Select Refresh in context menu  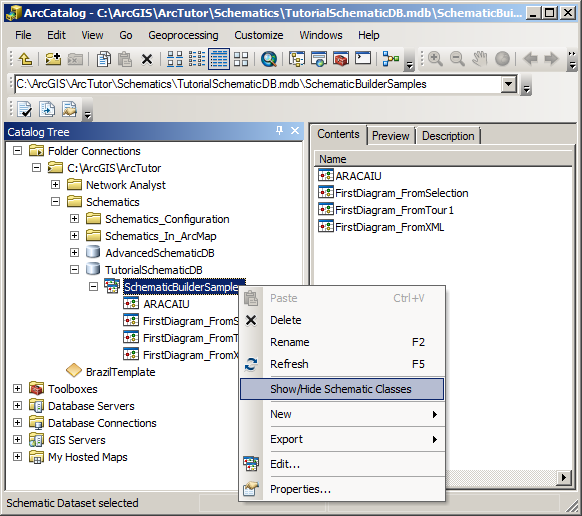(342, 364)
